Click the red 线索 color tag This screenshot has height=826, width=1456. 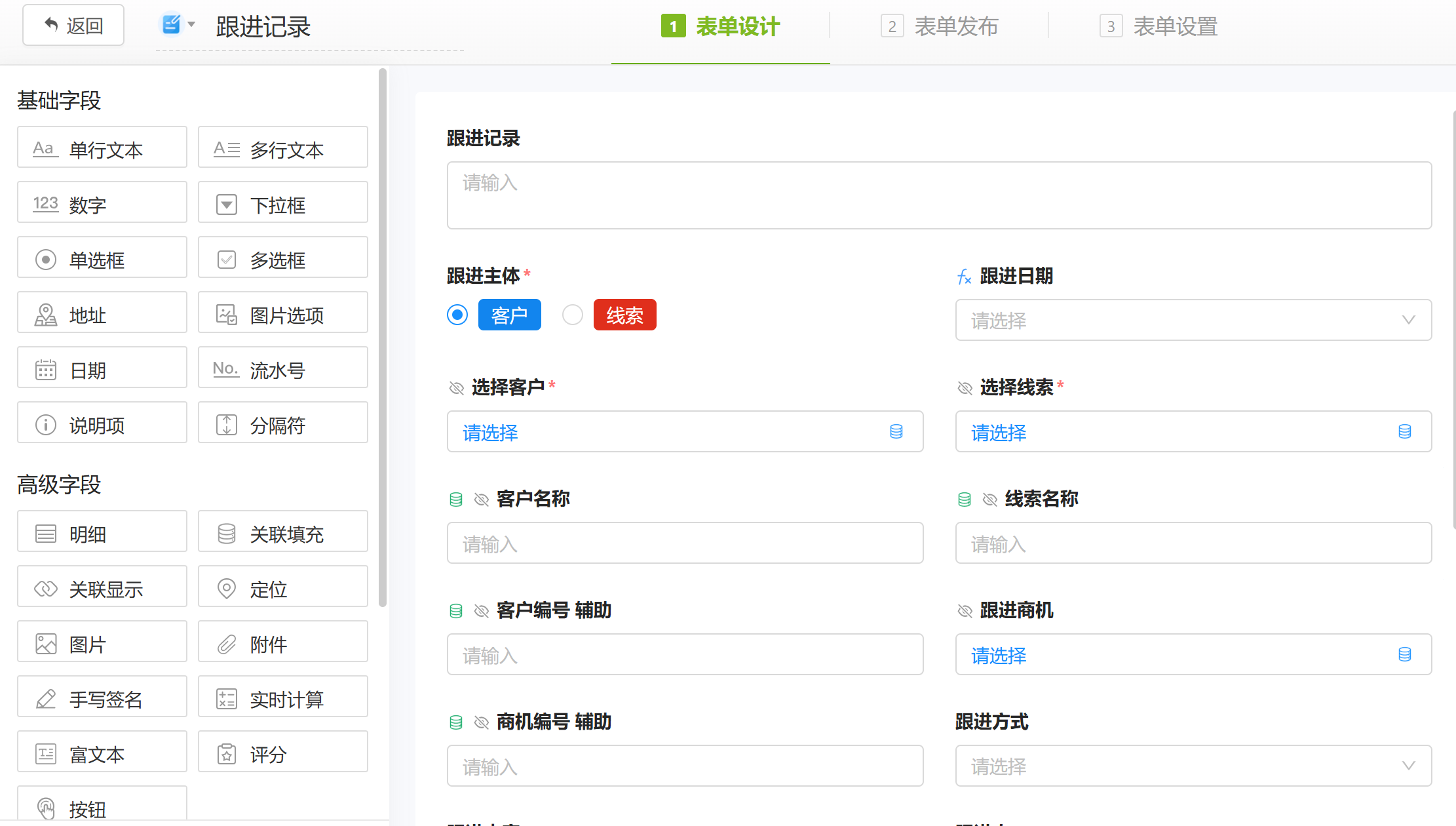coord(624,315)
